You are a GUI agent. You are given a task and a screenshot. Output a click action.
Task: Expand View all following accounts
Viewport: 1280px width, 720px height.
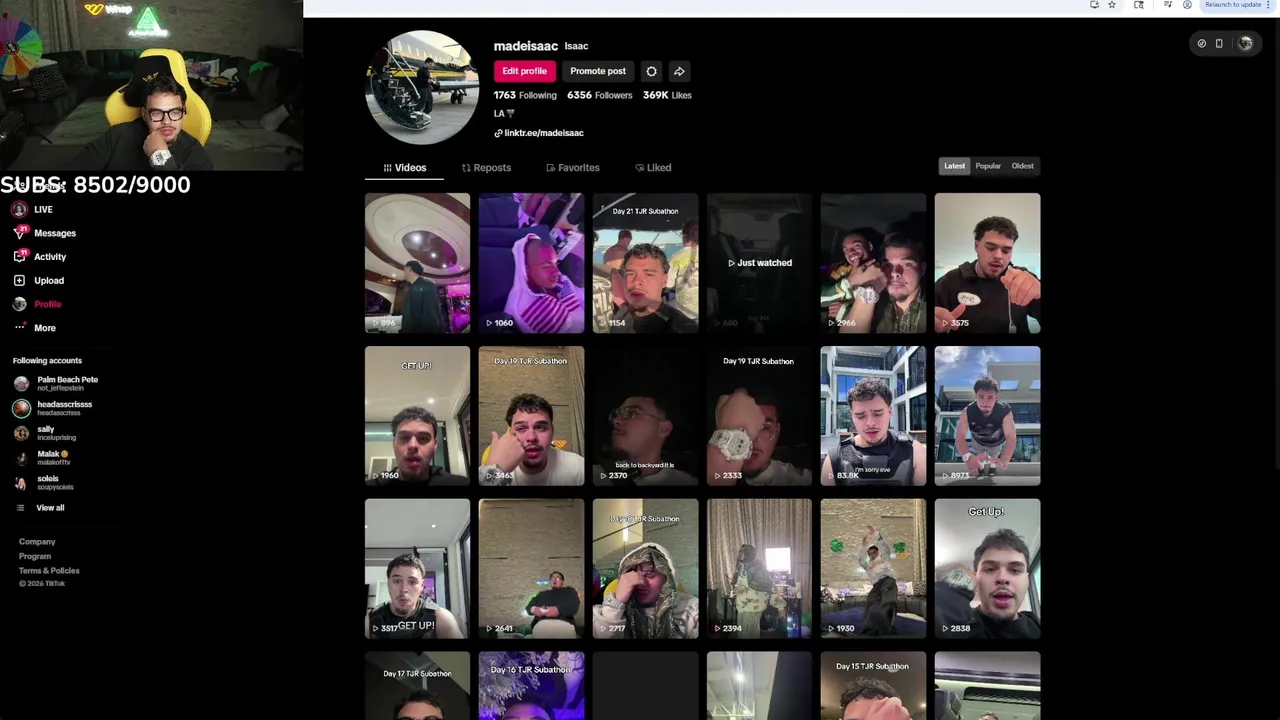40,508
